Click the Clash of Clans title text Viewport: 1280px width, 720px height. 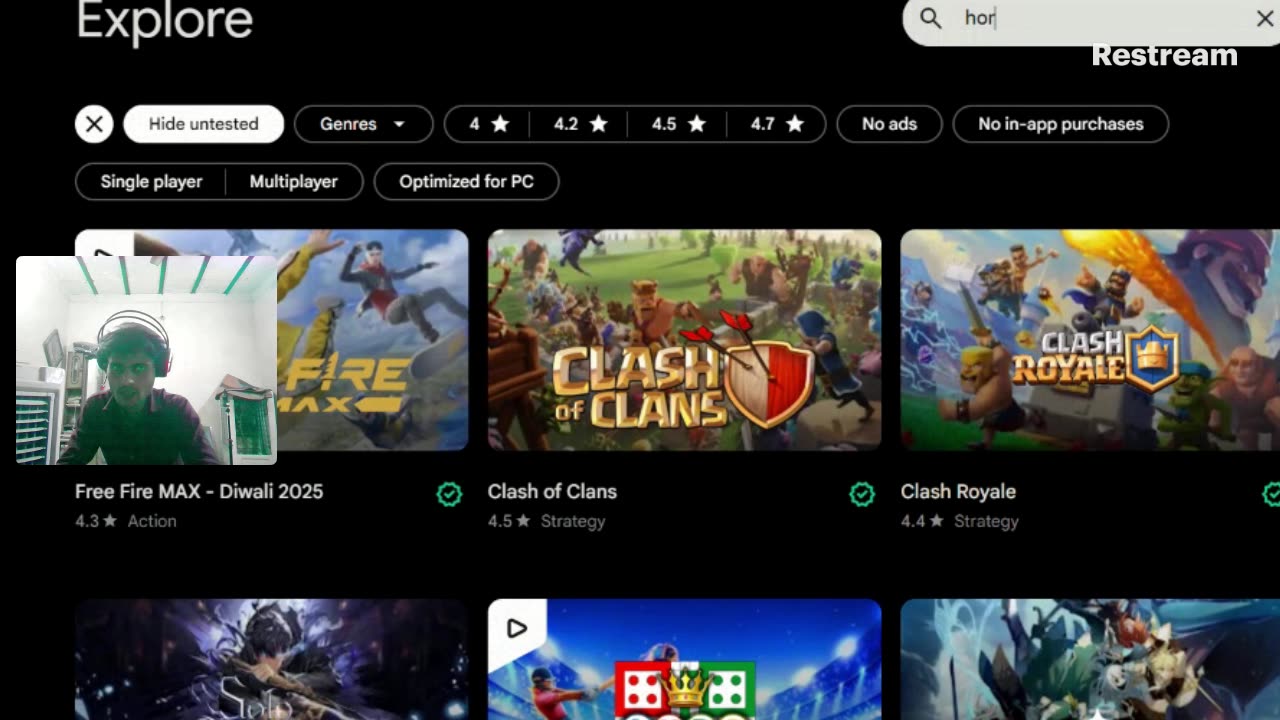(552, 491)
